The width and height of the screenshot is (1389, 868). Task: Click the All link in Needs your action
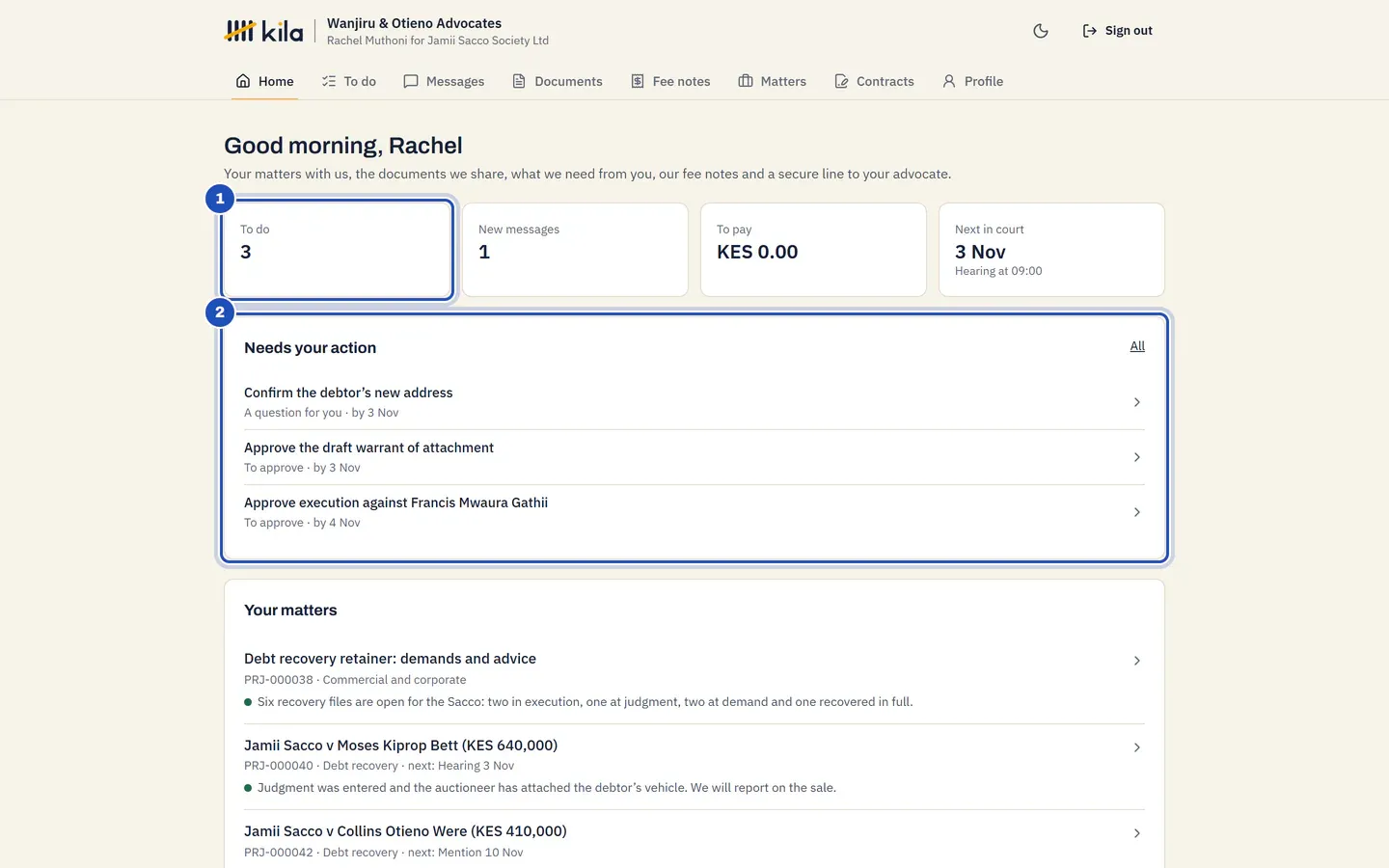(1137, 346)
